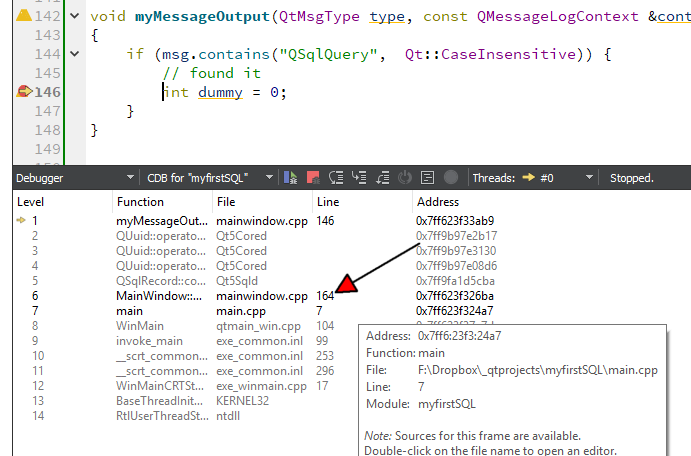The width and height of the screenshot is (691, 456).
Task: Stop the debugger with the red icon
Action: click(x=313, y=178)
